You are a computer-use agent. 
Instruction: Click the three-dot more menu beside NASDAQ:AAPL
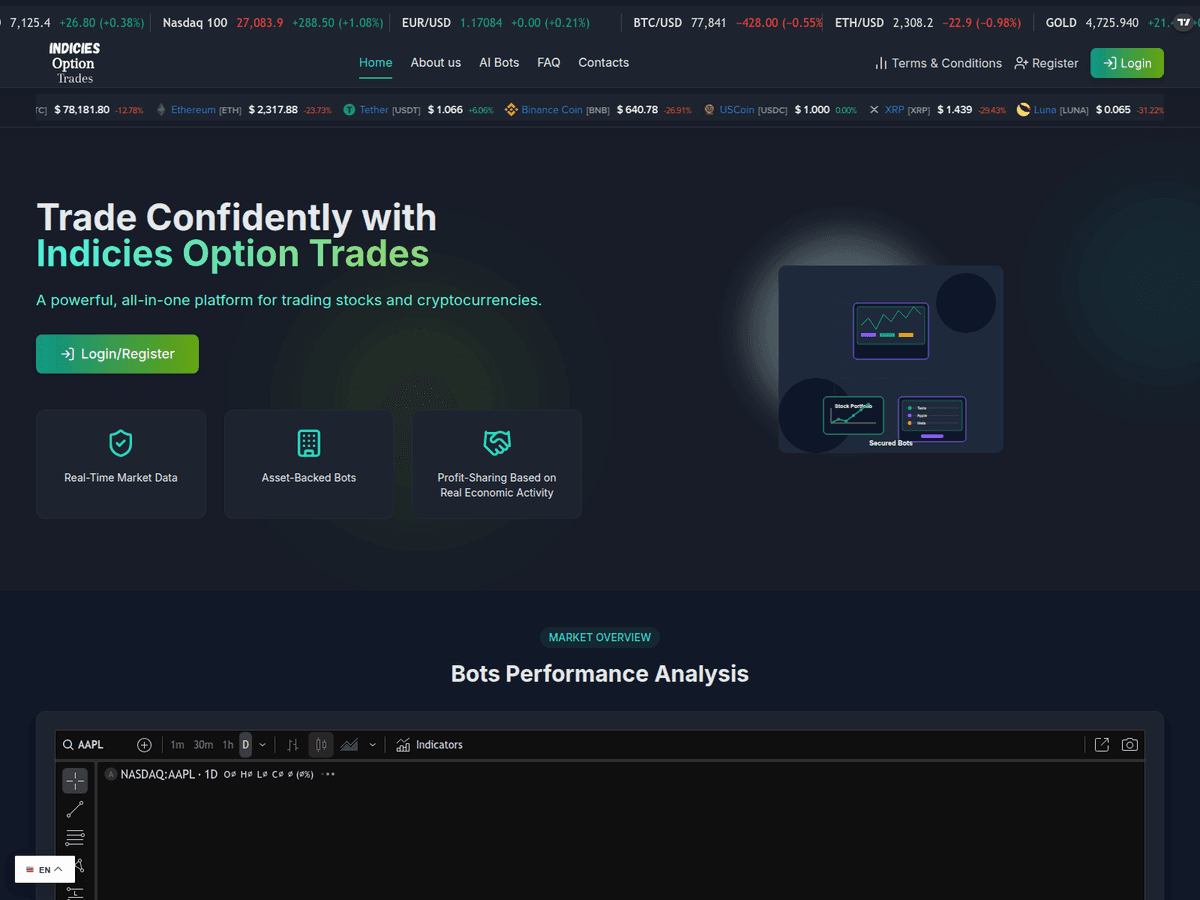[328, 774]
